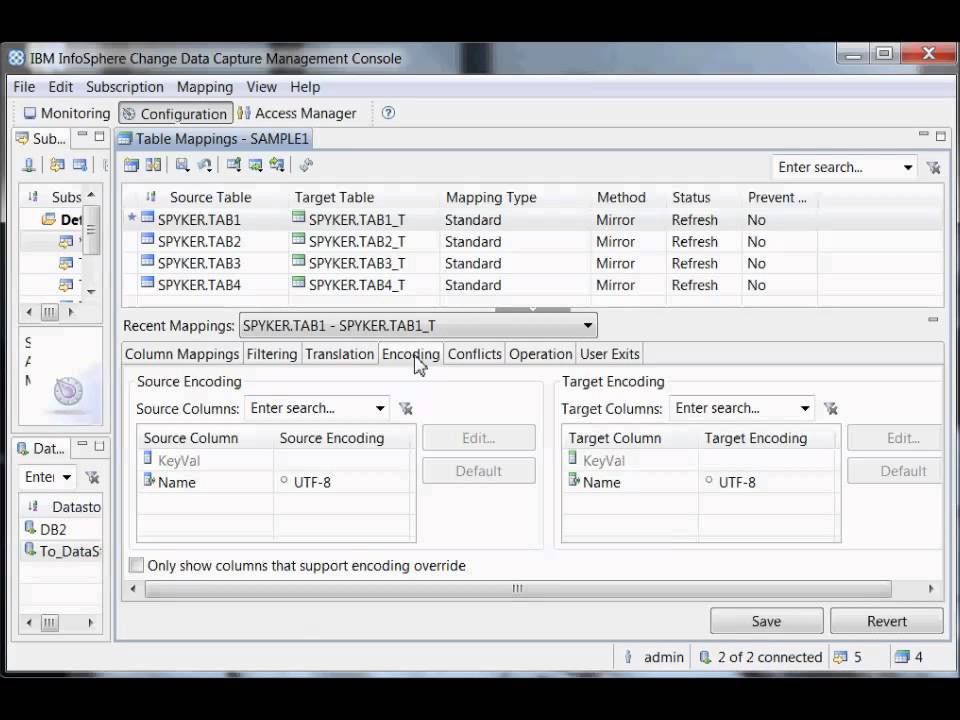The width and height of the screenshot is (960, 720).
Task: Open the Help menu
Action: pos(305,87)
